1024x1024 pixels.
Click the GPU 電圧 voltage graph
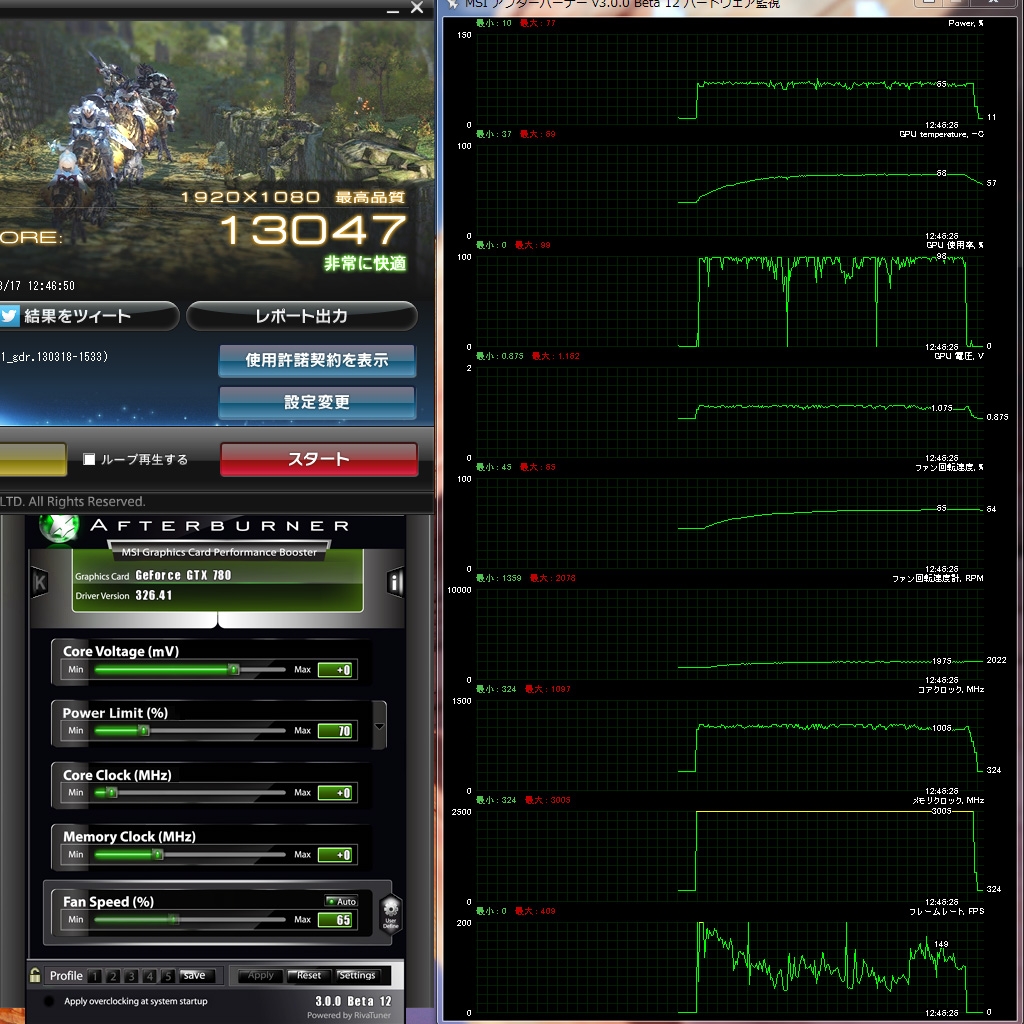[x=729, y=411]
